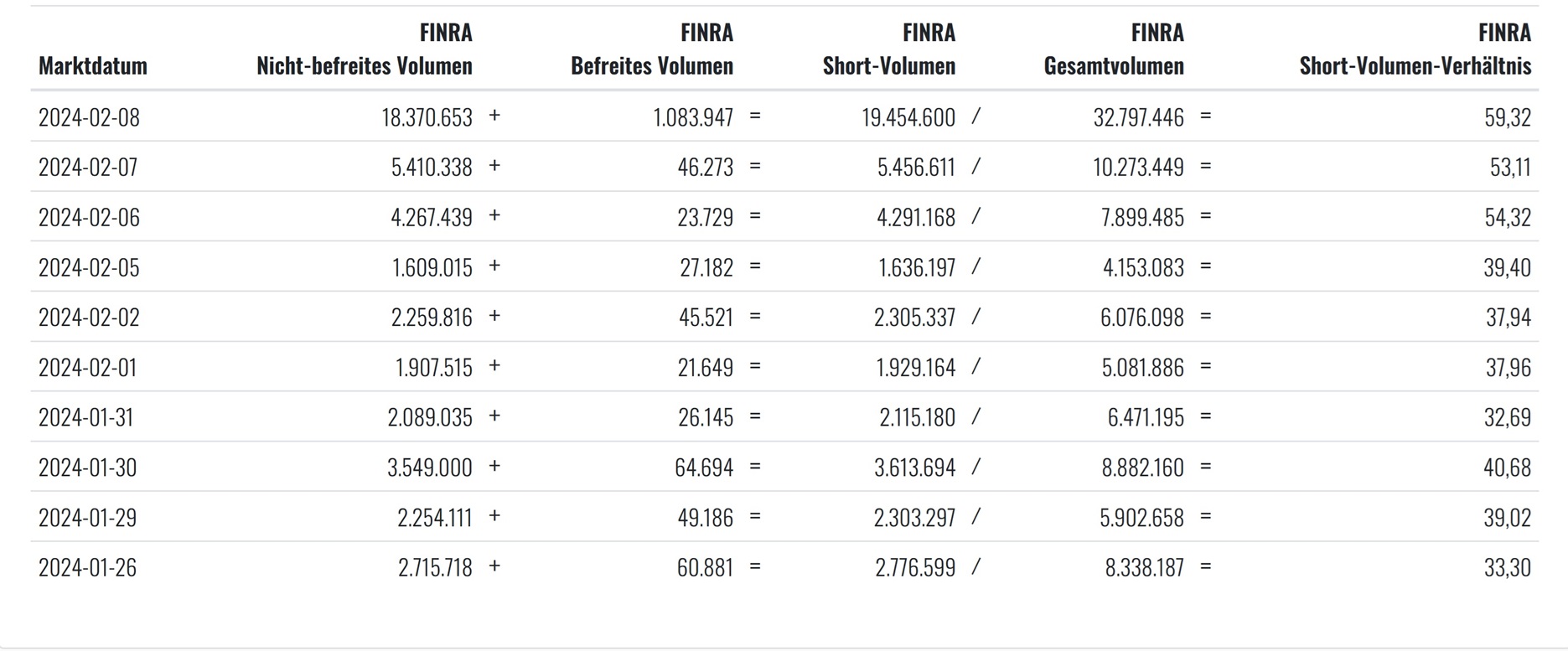
Task: Click short ratio value 59,32
Action: click(1507, 117)
